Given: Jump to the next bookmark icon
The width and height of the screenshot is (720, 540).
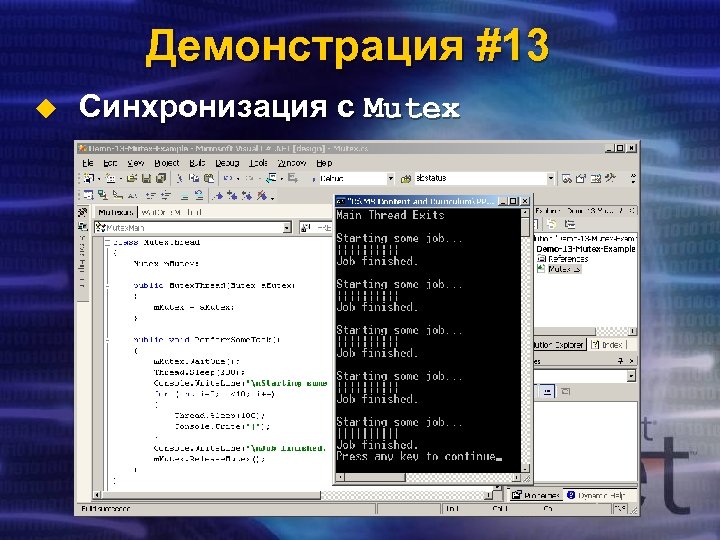Looking at the screenshot, I should coord(232,196).
